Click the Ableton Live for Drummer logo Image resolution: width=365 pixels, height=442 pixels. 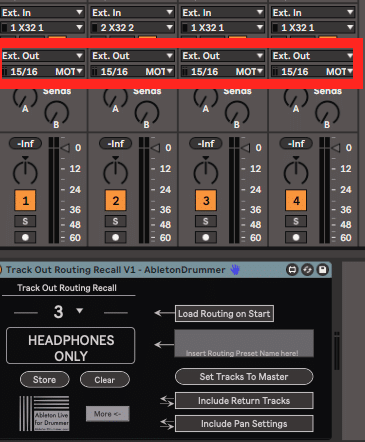click(x=44, y=413)
